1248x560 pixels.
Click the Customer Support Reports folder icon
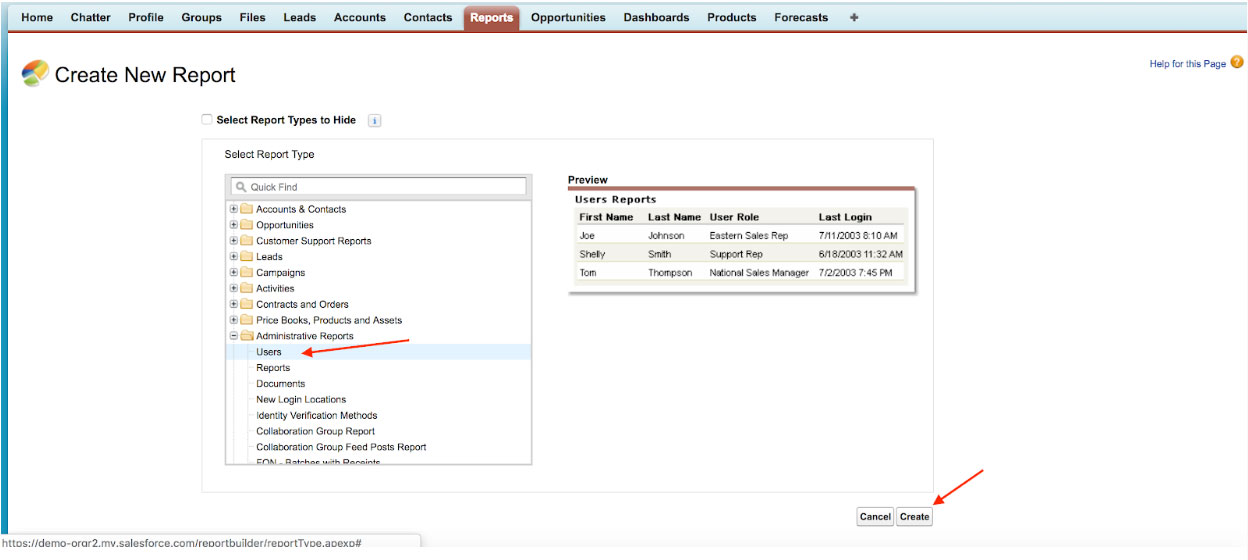pyautogui.click(x=246, y=241)
